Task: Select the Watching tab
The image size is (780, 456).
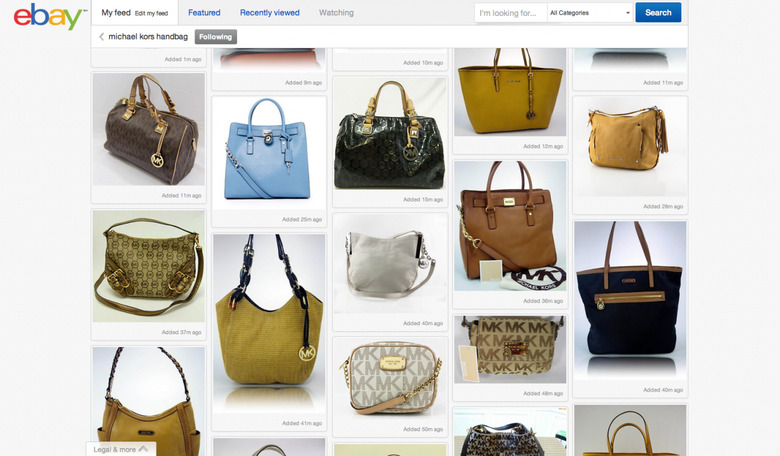Action: pyautogui.click(x=336, y=13)
